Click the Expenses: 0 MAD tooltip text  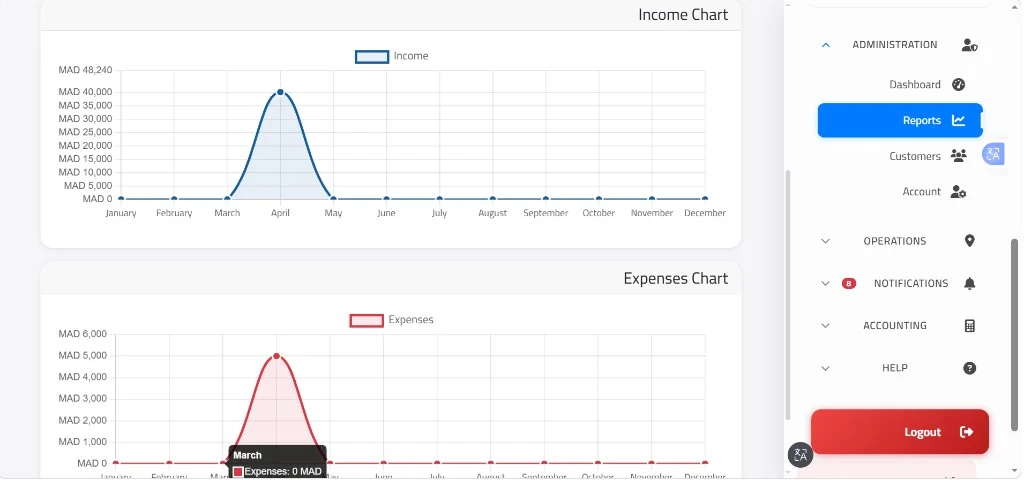pyautogui.click(x=283, y=471)
